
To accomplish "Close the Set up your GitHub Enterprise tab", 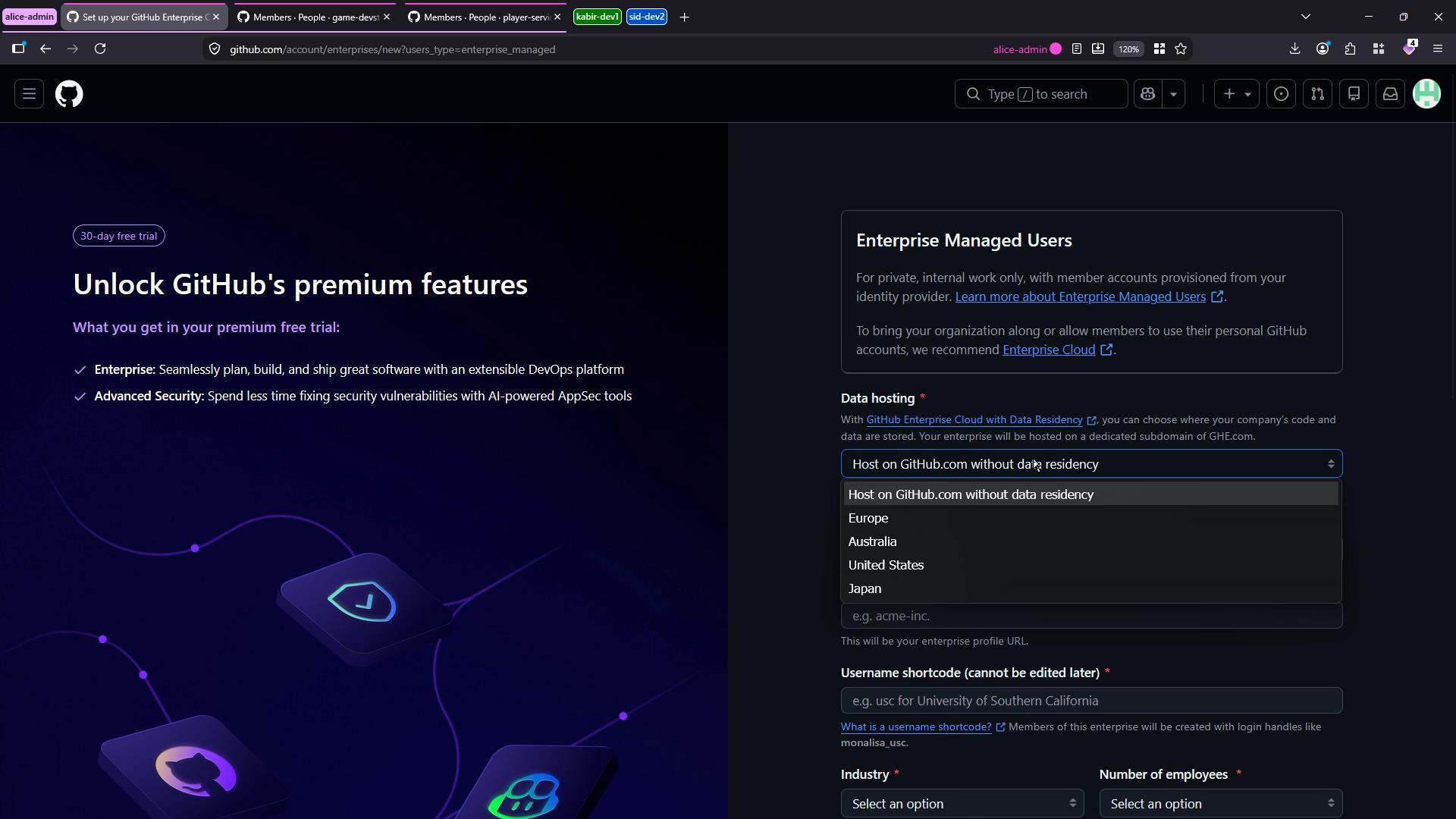I will coord(216,17).
